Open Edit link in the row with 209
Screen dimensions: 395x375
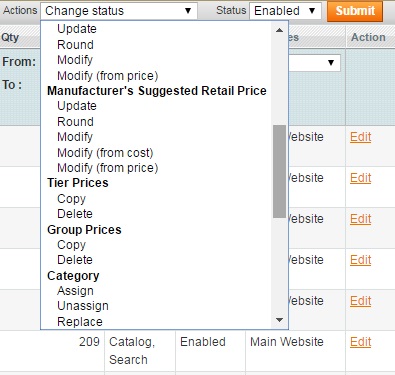coord(360,342)
